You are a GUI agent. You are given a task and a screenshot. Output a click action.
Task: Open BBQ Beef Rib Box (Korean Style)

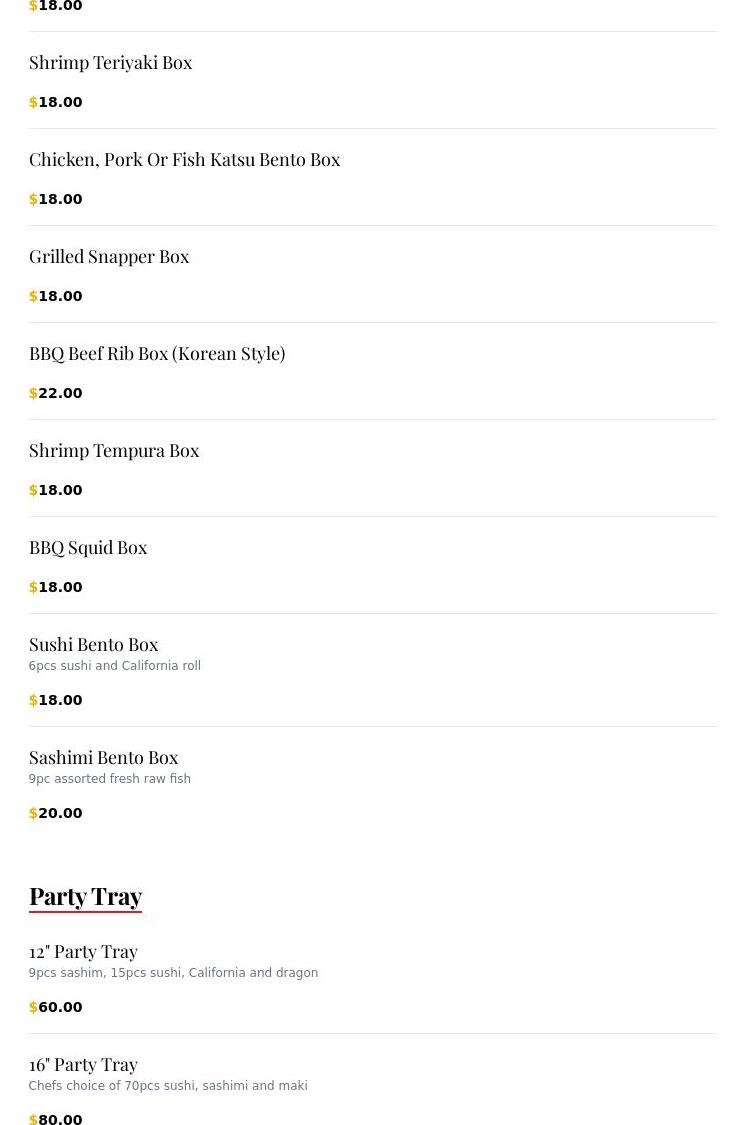coord(157,354)
